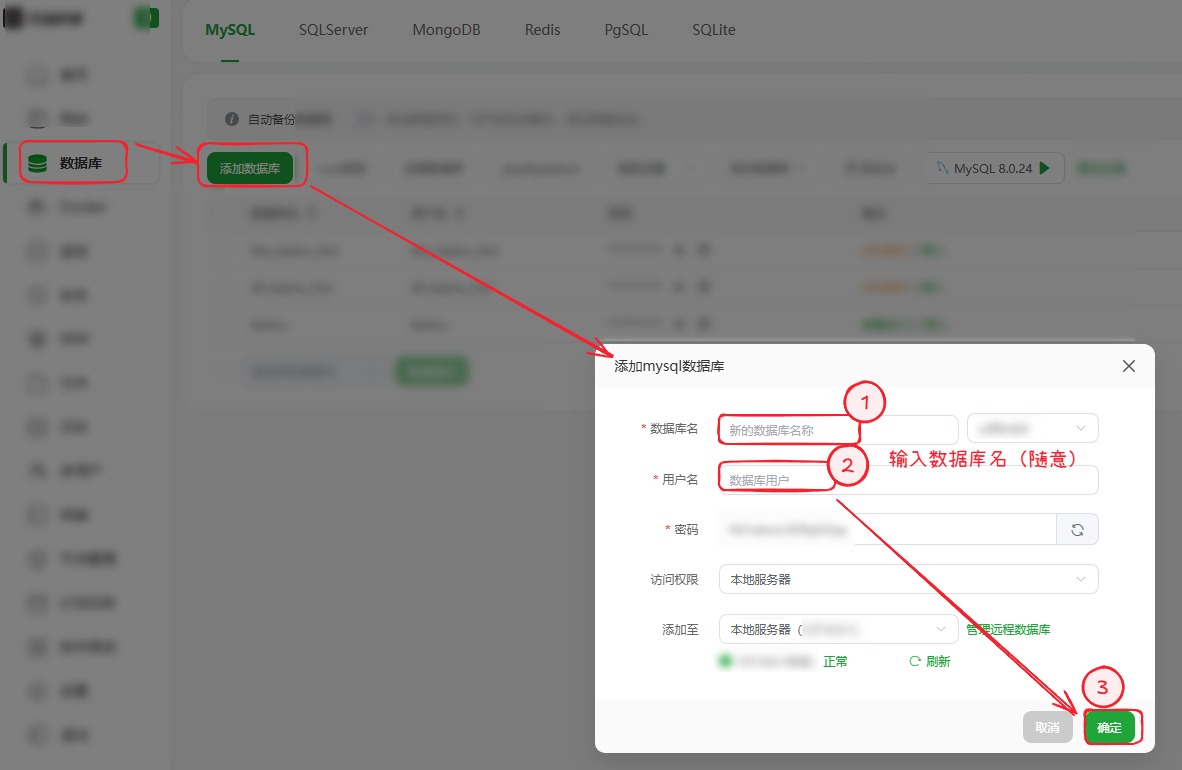Close the add MySQL database dialog

click(x=1128, y=366)
